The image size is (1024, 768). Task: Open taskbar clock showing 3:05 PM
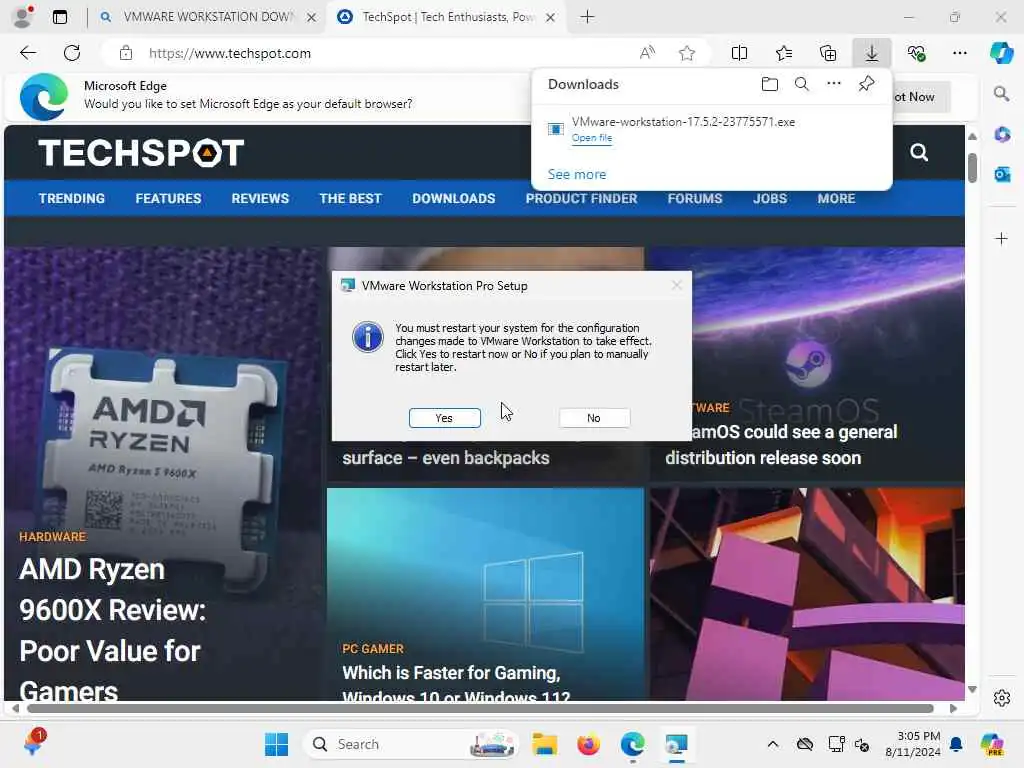pos(913,744)
